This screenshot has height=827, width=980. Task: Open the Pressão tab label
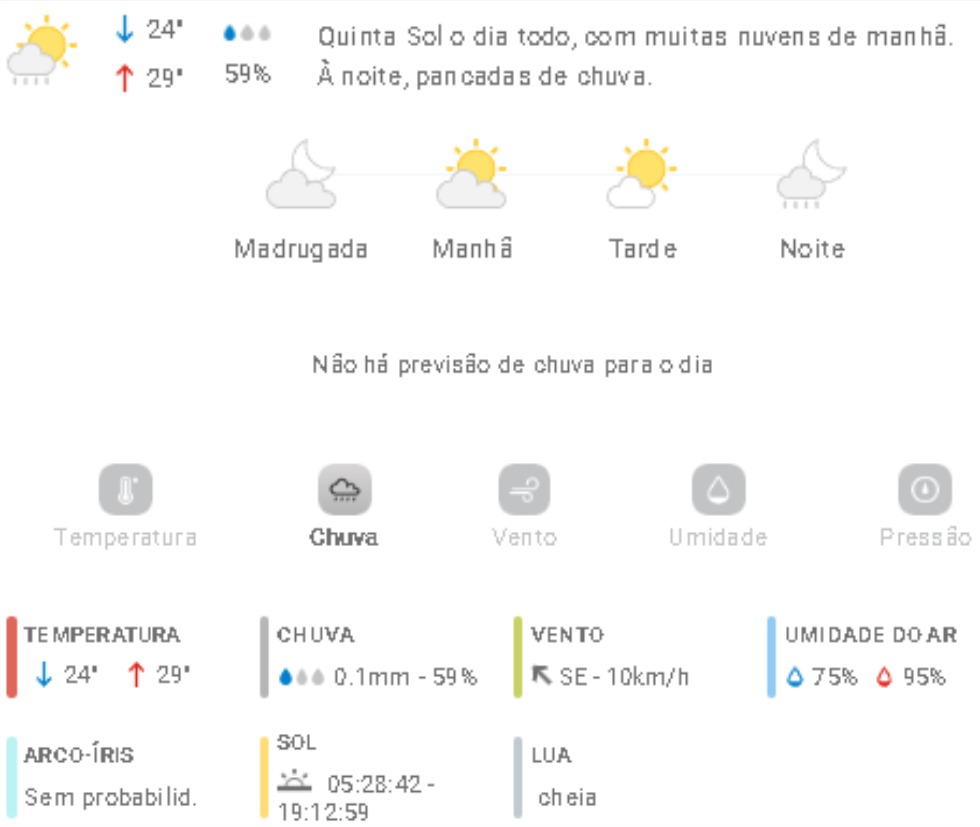925,537
